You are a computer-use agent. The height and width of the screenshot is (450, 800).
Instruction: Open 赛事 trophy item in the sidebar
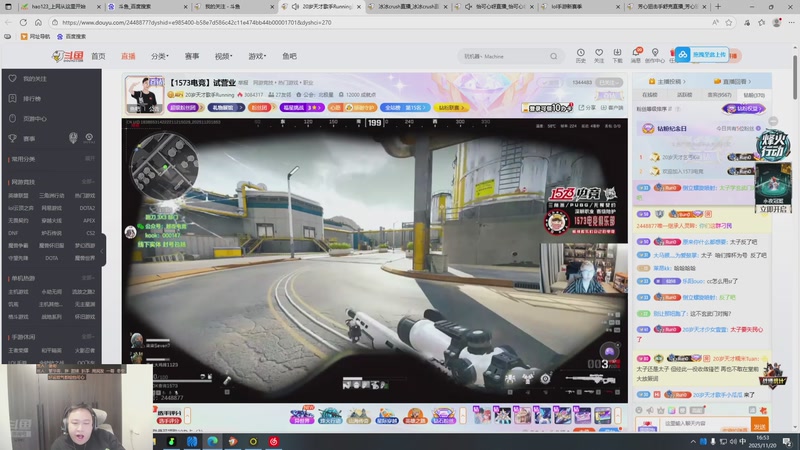[x=30, y=138]
